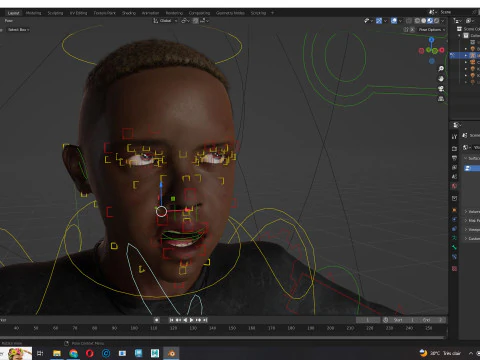Open object type visibility dropdown
The width and height of the screenshot is (480, 360).
coord(368,21)
